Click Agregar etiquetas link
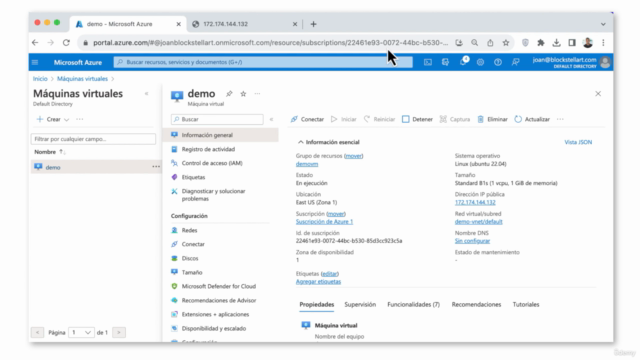The height and width of the screenshot is (360, 640). pyautogui.click(x=318, y=282)
